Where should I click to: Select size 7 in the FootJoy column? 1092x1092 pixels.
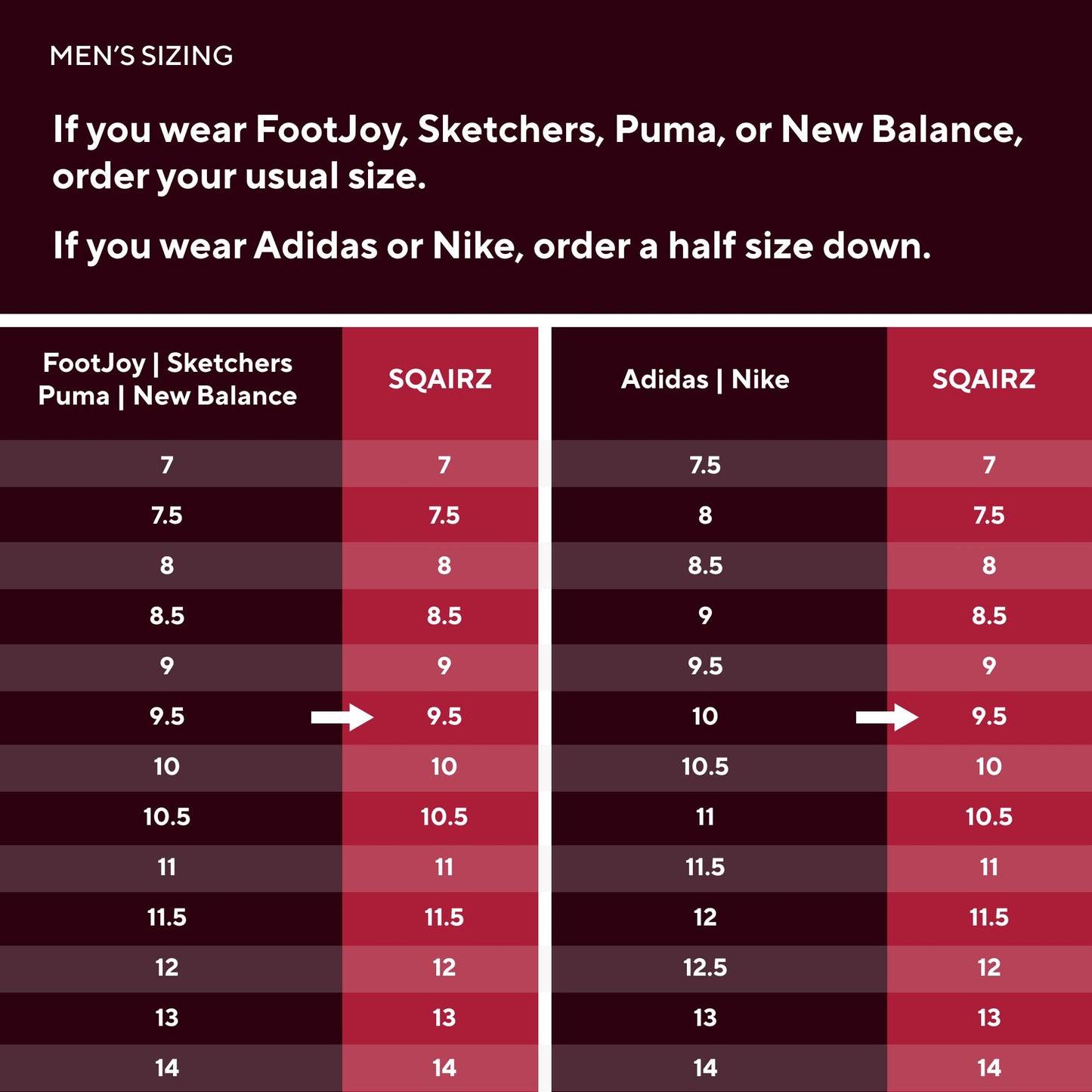click(x=167, y=465)
